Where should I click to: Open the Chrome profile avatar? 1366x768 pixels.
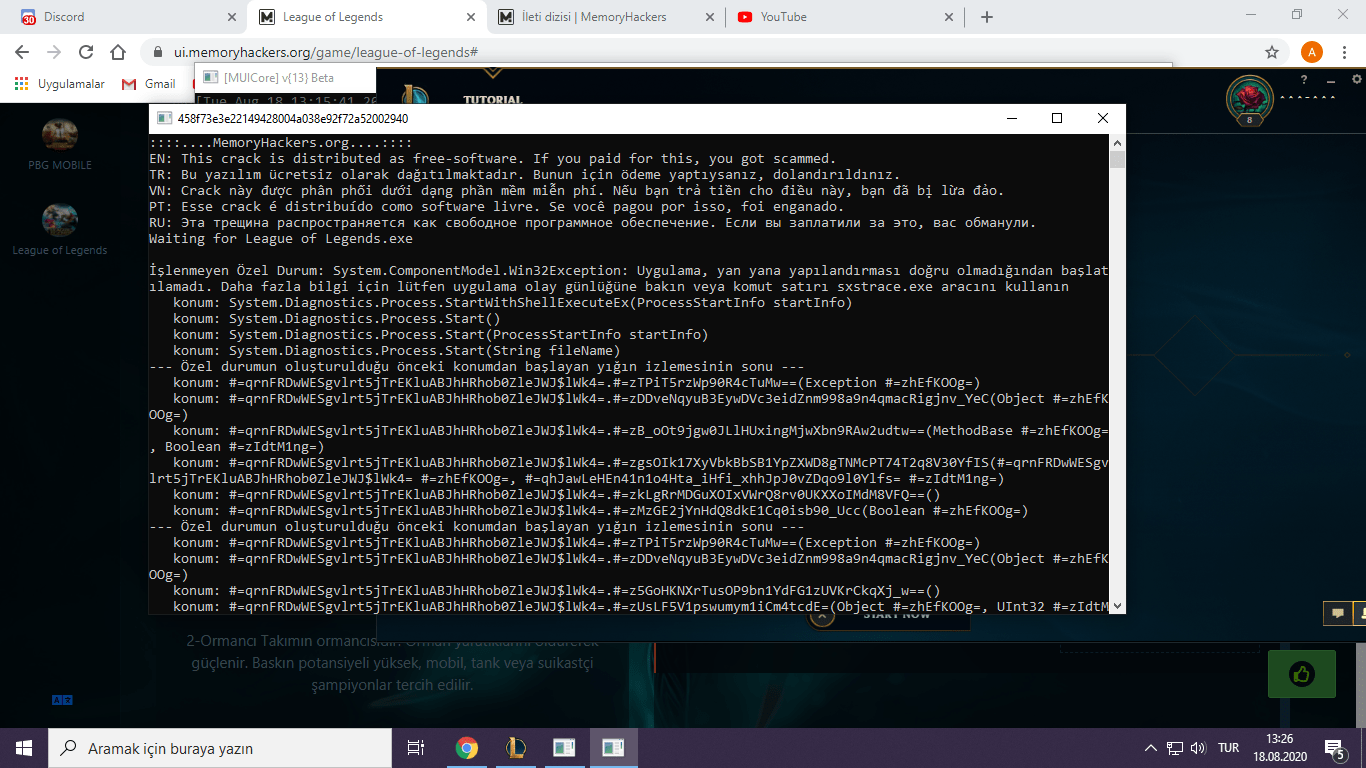click(1312, 52)
